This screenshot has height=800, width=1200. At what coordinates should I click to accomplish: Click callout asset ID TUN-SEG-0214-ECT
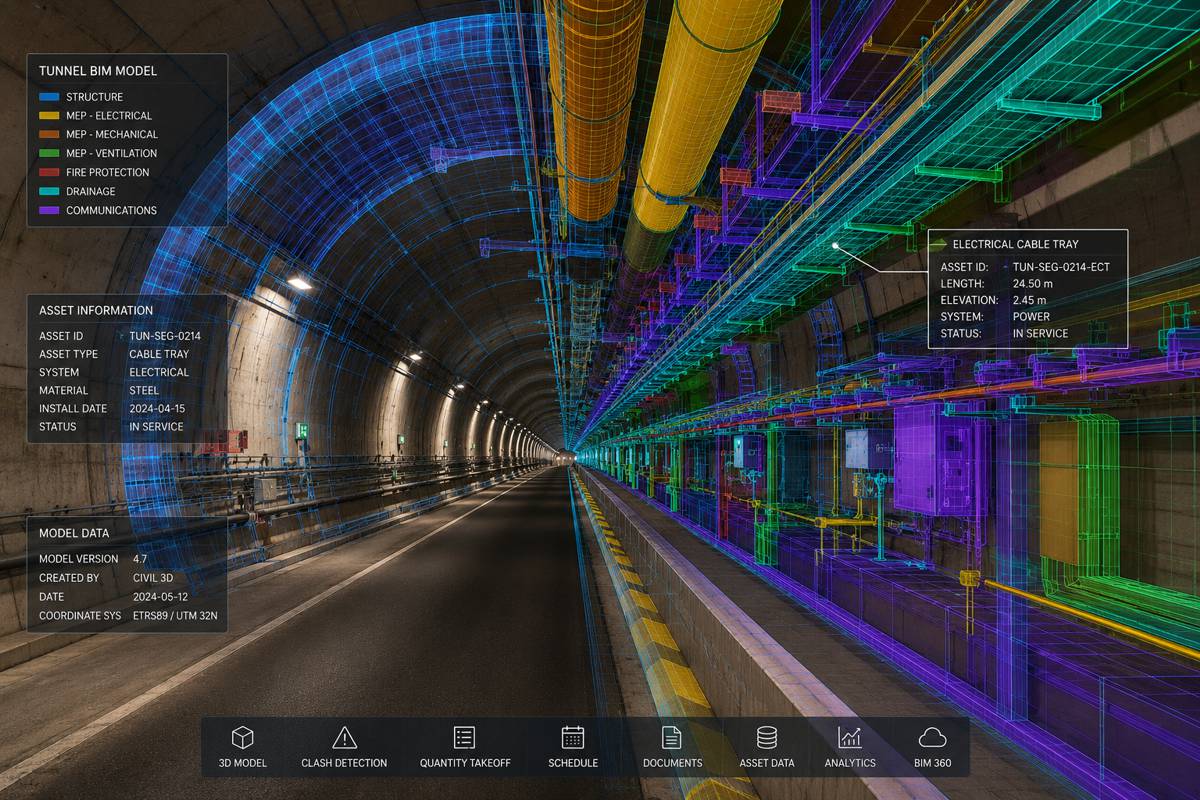pos(1061,267)
